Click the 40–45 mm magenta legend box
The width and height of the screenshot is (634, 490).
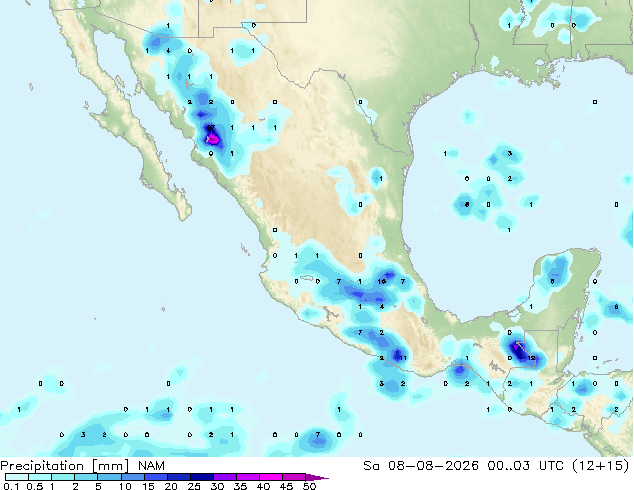271,477
